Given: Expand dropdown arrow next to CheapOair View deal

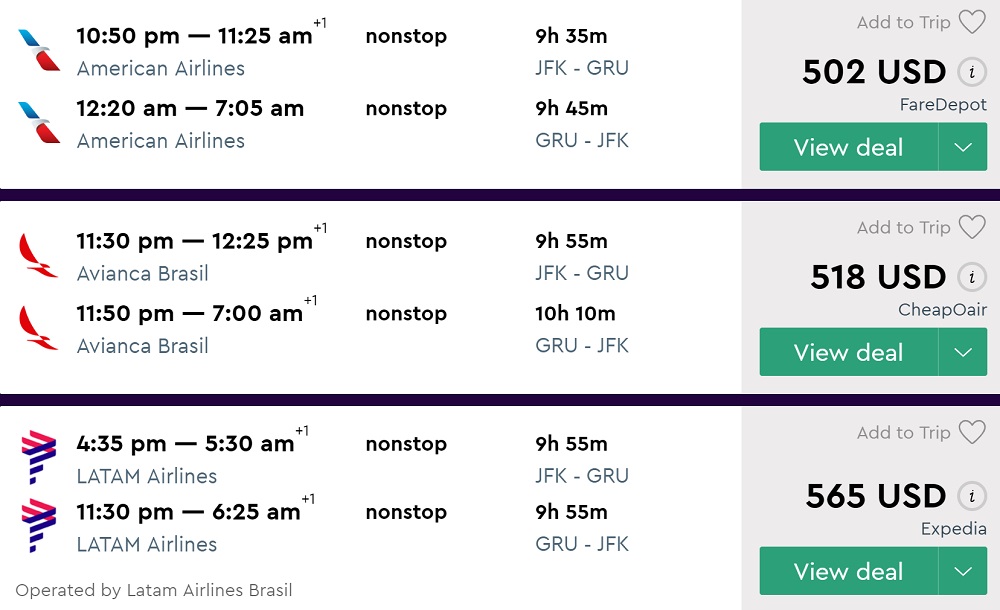Looking at the screenshot, I should click(963, 352).
